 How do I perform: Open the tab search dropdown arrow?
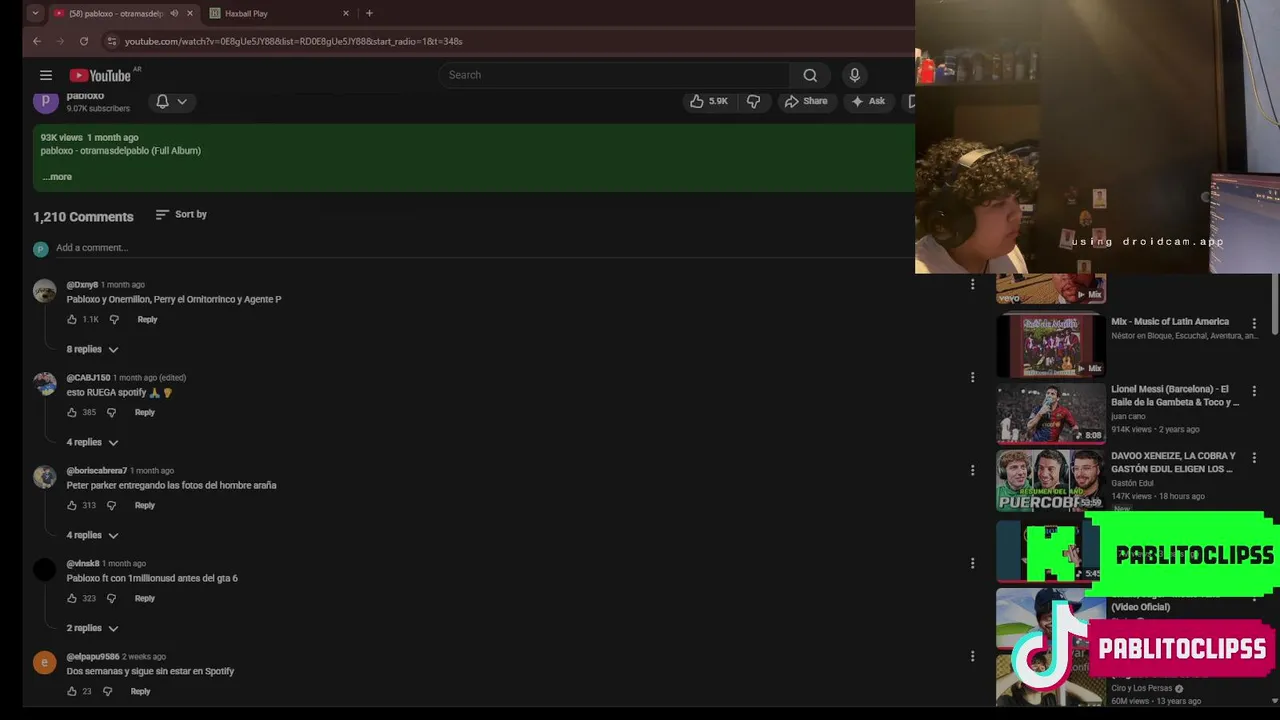coord(35,14)
